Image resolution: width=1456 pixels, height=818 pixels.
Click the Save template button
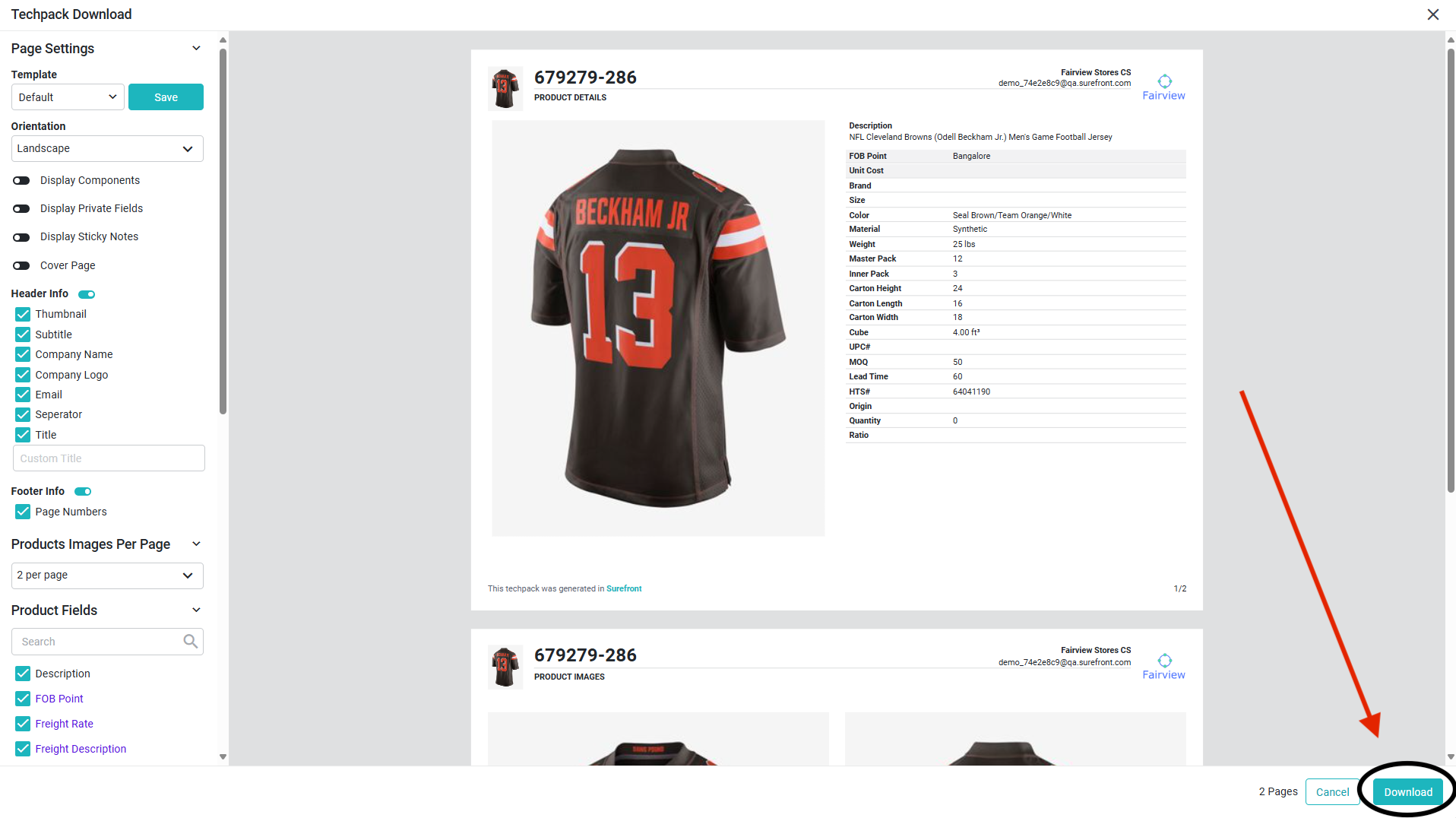pyautogui.click(x=166, y=97)
